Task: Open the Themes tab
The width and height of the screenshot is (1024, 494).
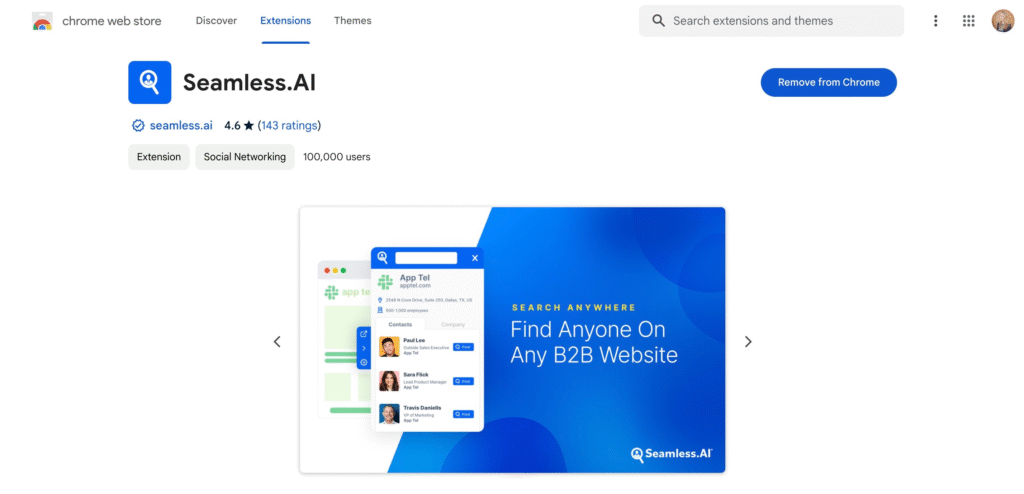Action: [x=353, y=21]
